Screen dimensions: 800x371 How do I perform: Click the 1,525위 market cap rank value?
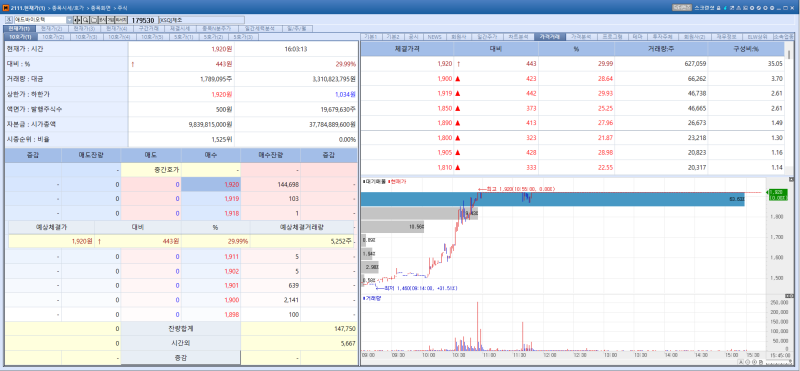pyautogui.click(x=222, y=139)
